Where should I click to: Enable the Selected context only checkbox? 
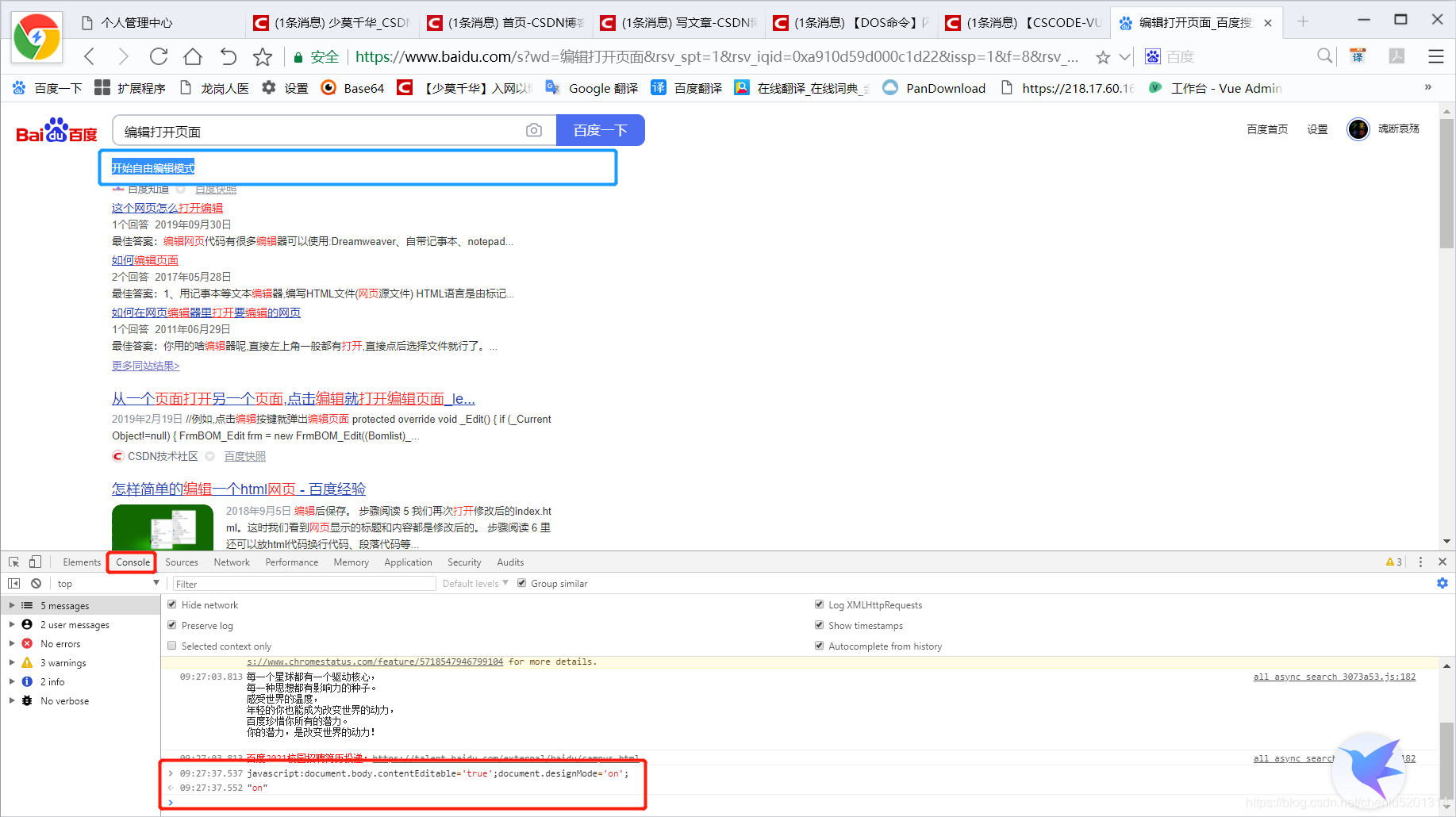172,646
